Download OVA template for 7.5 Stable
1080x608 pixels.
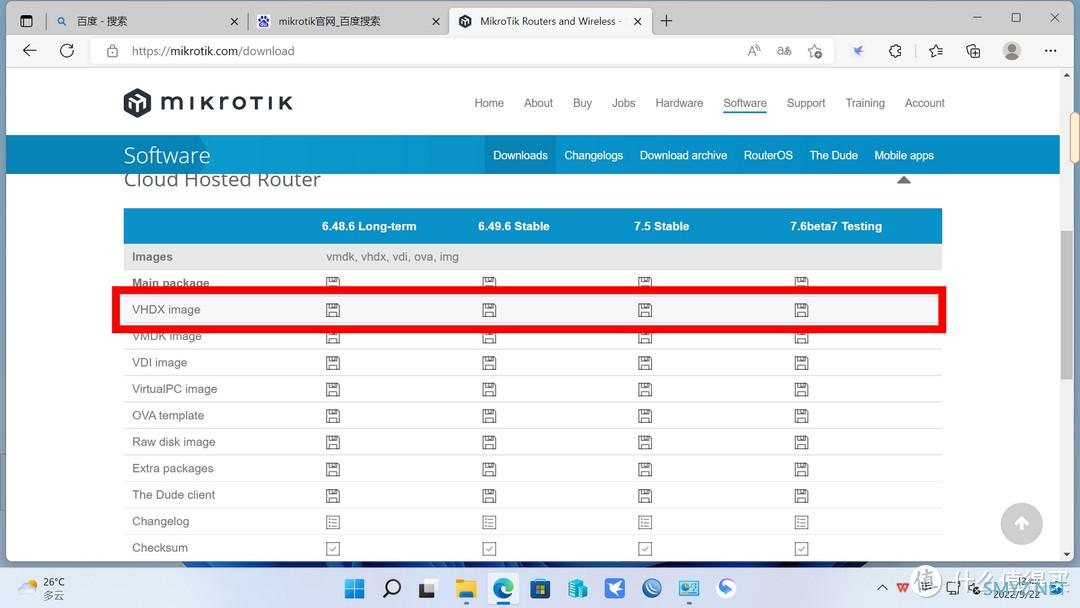[645, 416]
